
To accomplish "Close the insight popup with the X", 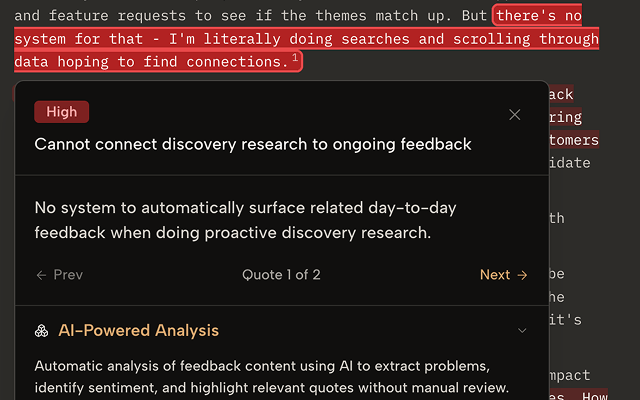I will pyautogui.click(x=514, y=115).
